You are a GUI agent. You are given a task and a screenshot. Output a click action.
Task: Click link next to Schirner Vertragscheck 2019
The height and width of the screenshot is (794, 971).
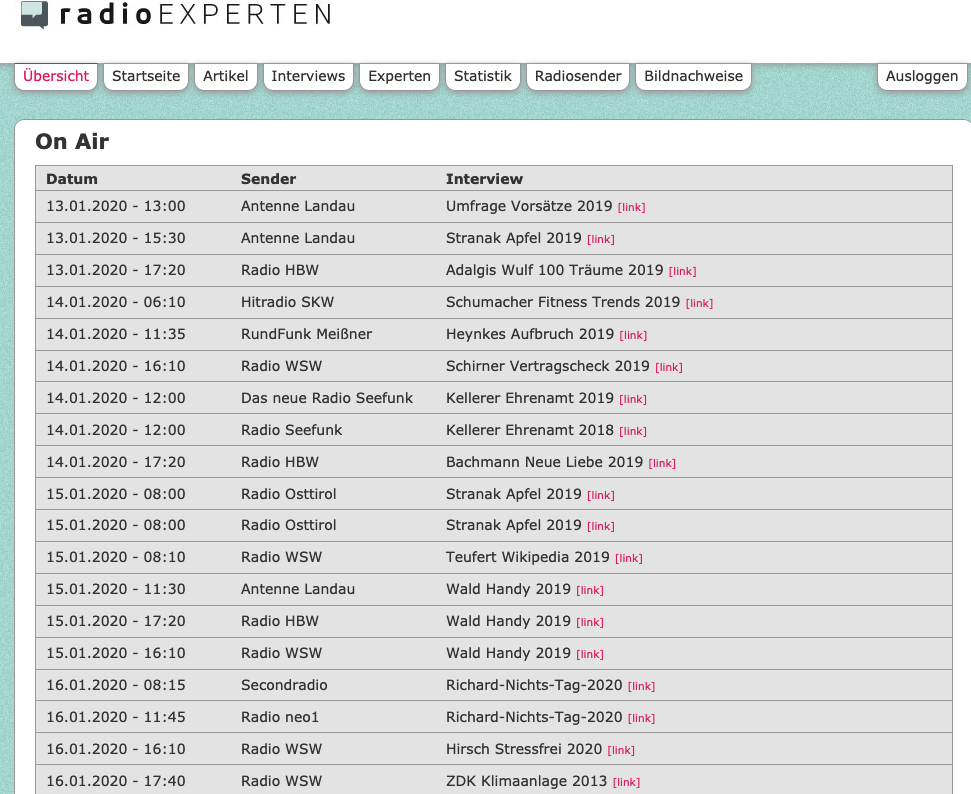669,368
